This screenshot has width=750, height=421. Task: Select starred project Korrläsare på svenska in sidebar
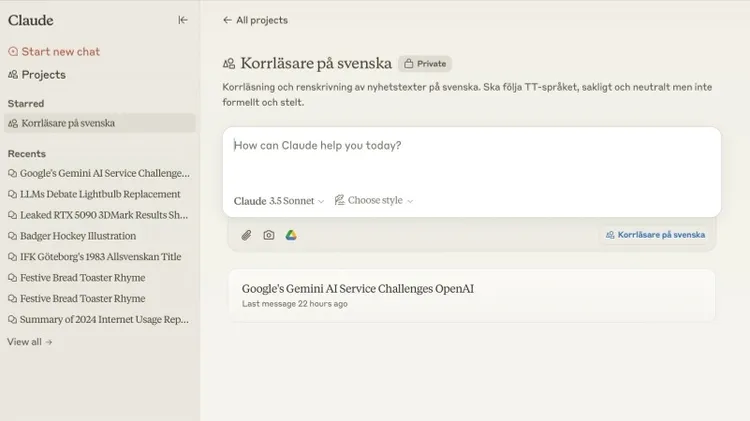[100, 123]
